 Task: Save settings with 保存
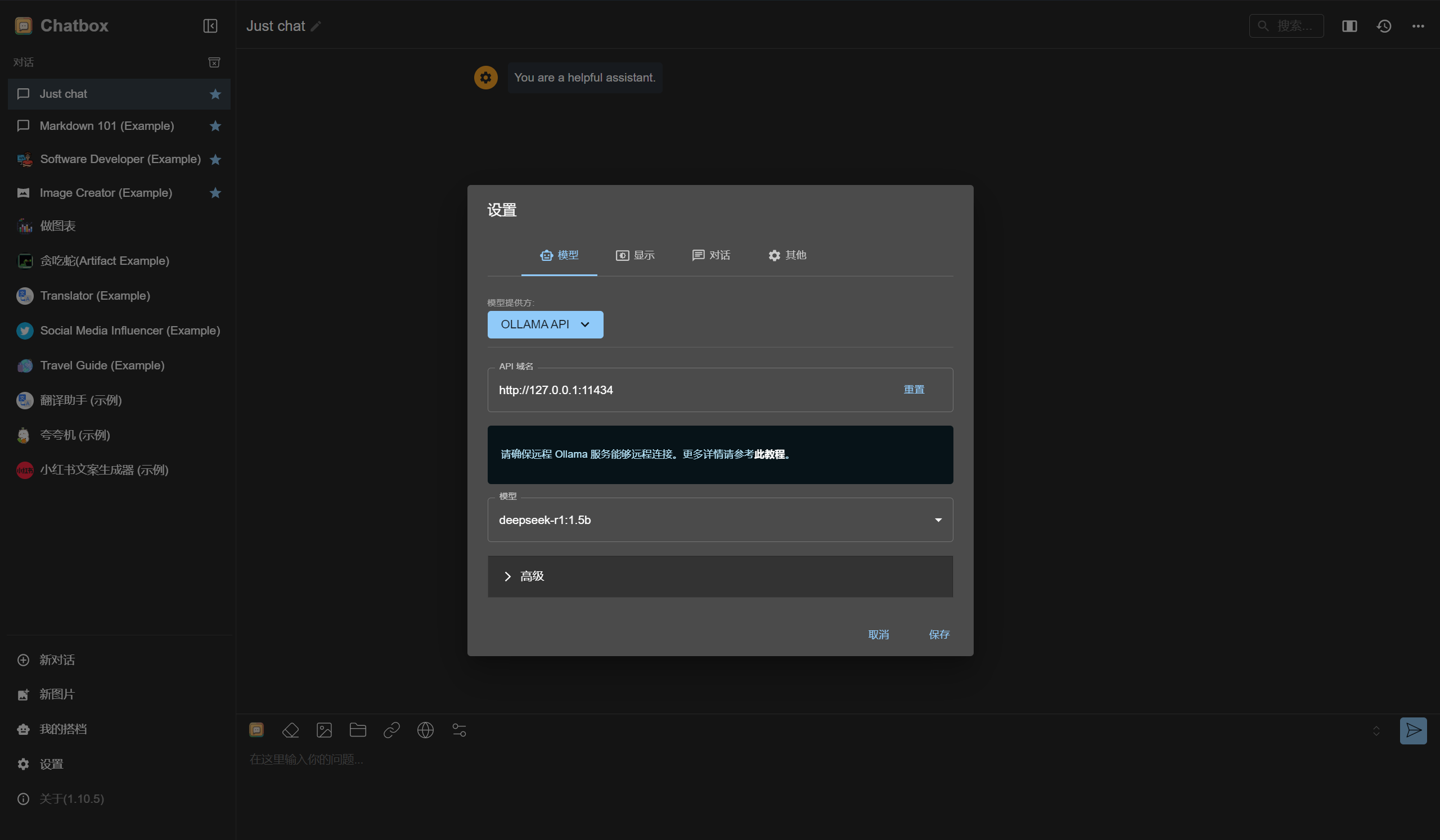tap(939, 634)
